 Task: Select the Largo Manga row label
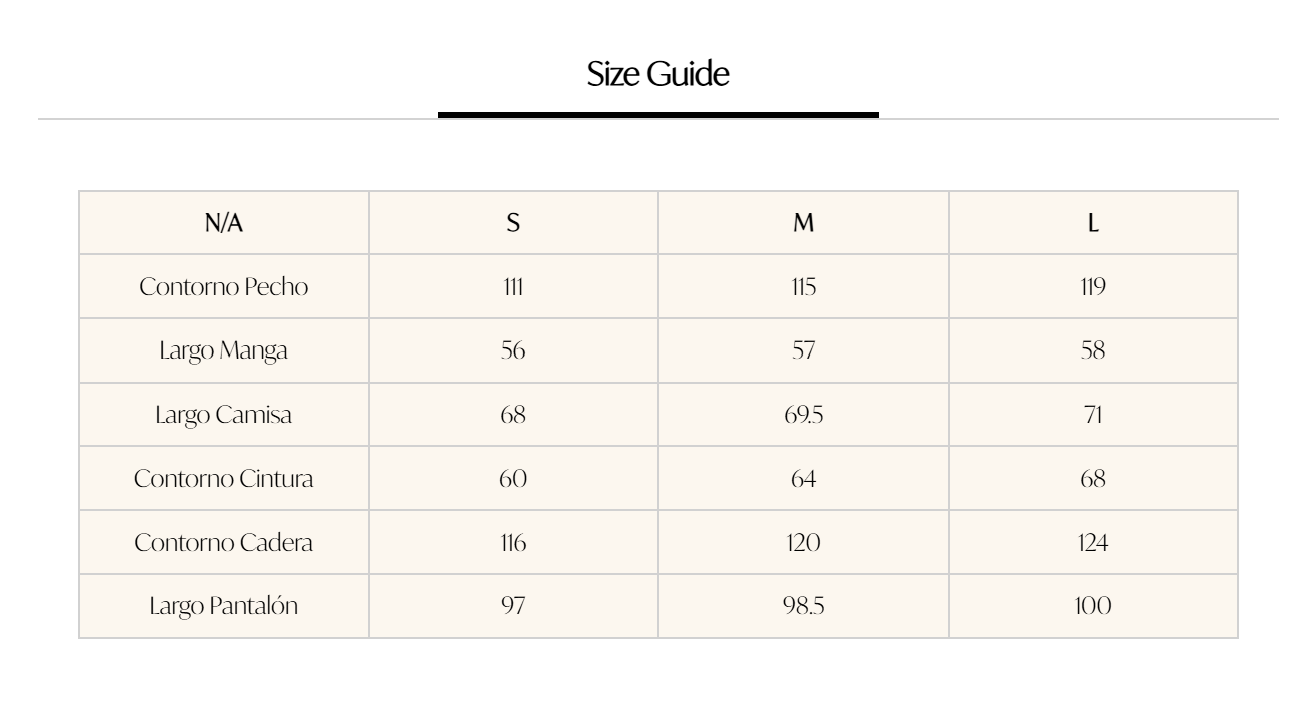pos(223,351)
